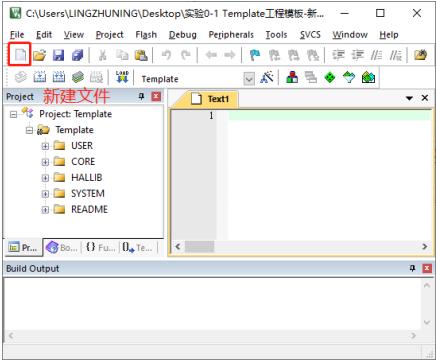Click the editor scroll right arrow

pos(425,247)
